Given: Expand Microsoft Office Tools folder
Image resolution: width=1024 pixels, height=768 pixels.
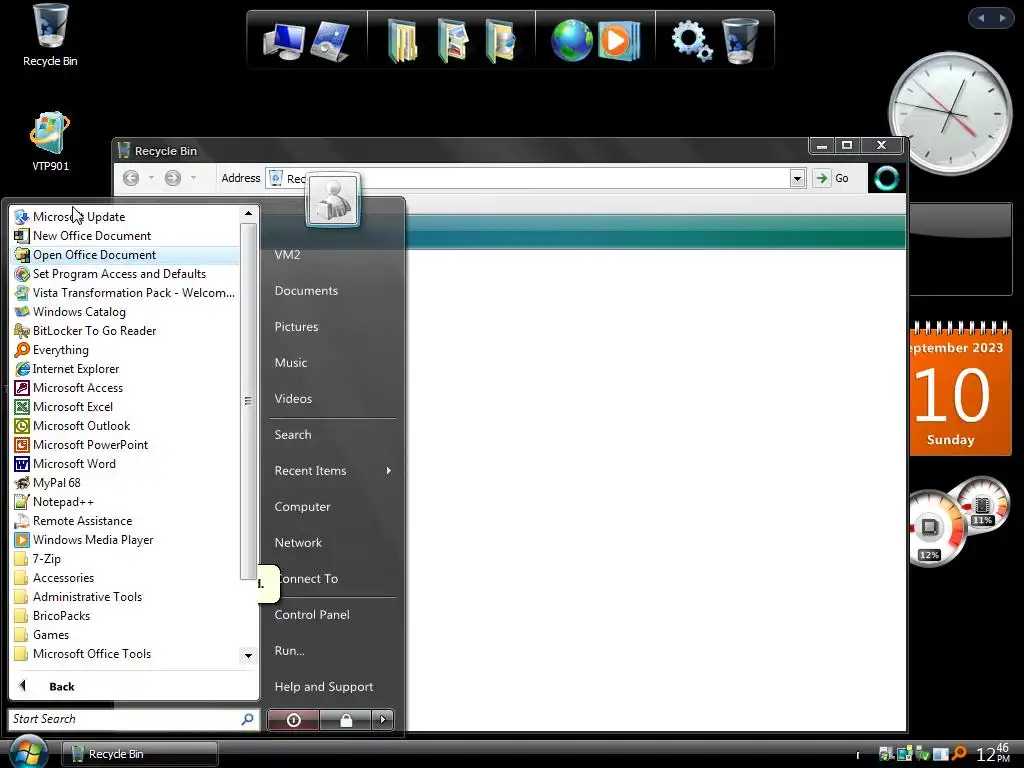Looking at the screenshot, I should [126, 653].
